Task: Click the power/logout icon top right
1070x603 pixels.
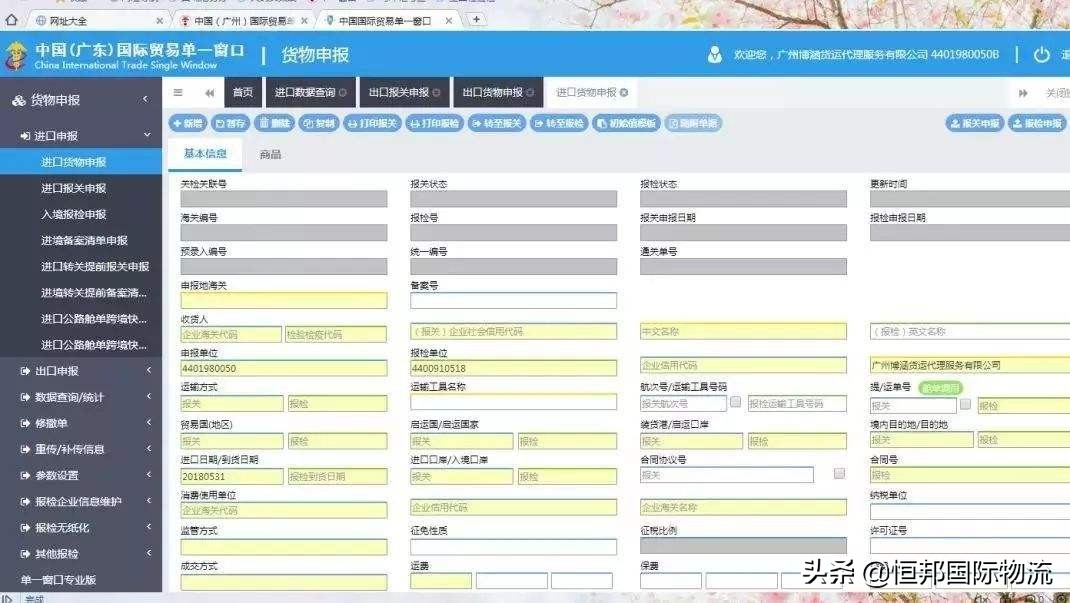Action: pos(1044,55)
